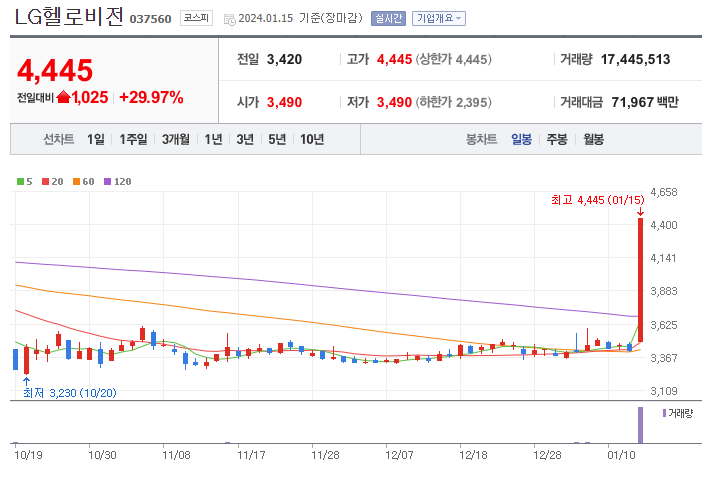The width and height of the screenshot is (702, 477).
Task: Click the 01/10 date axis label
Action: [x=621, y=455]
